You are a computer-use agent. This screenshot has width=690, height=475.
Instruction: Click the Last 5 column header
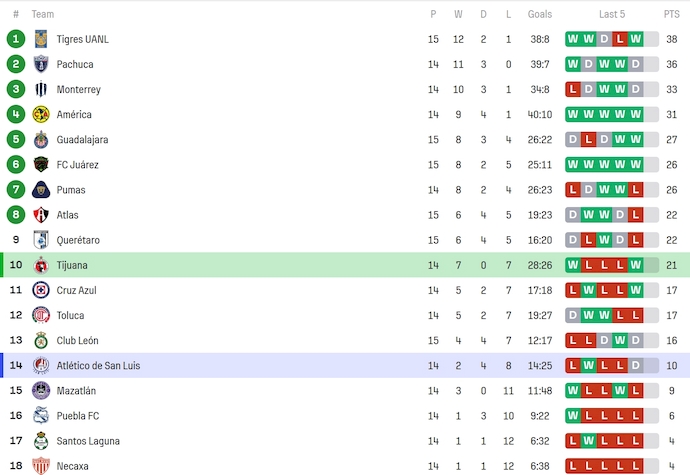pos(612,14)
